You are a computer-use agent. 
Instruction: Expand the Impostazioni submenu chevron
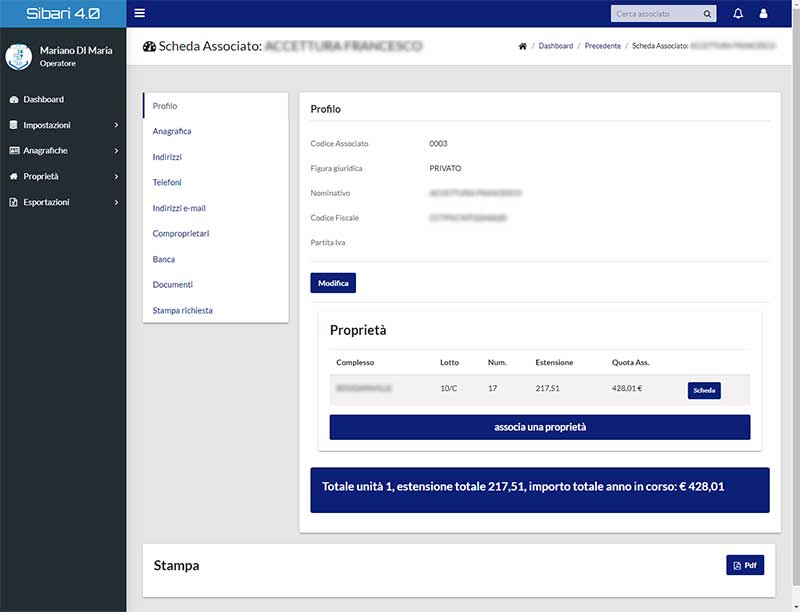point(116,125)
